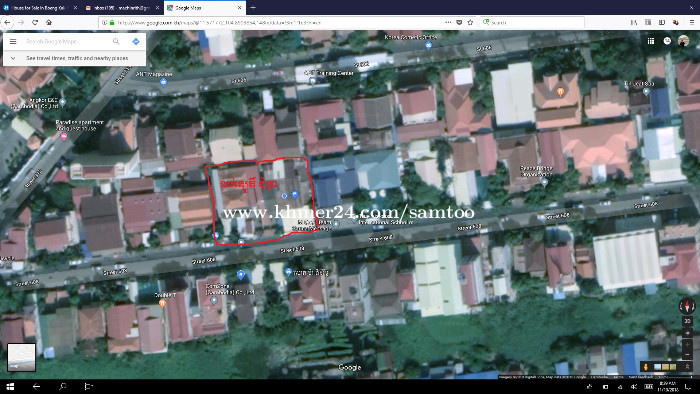700x394 pixels.
Task: Go back with the browser back button
Action: point(8,22)
